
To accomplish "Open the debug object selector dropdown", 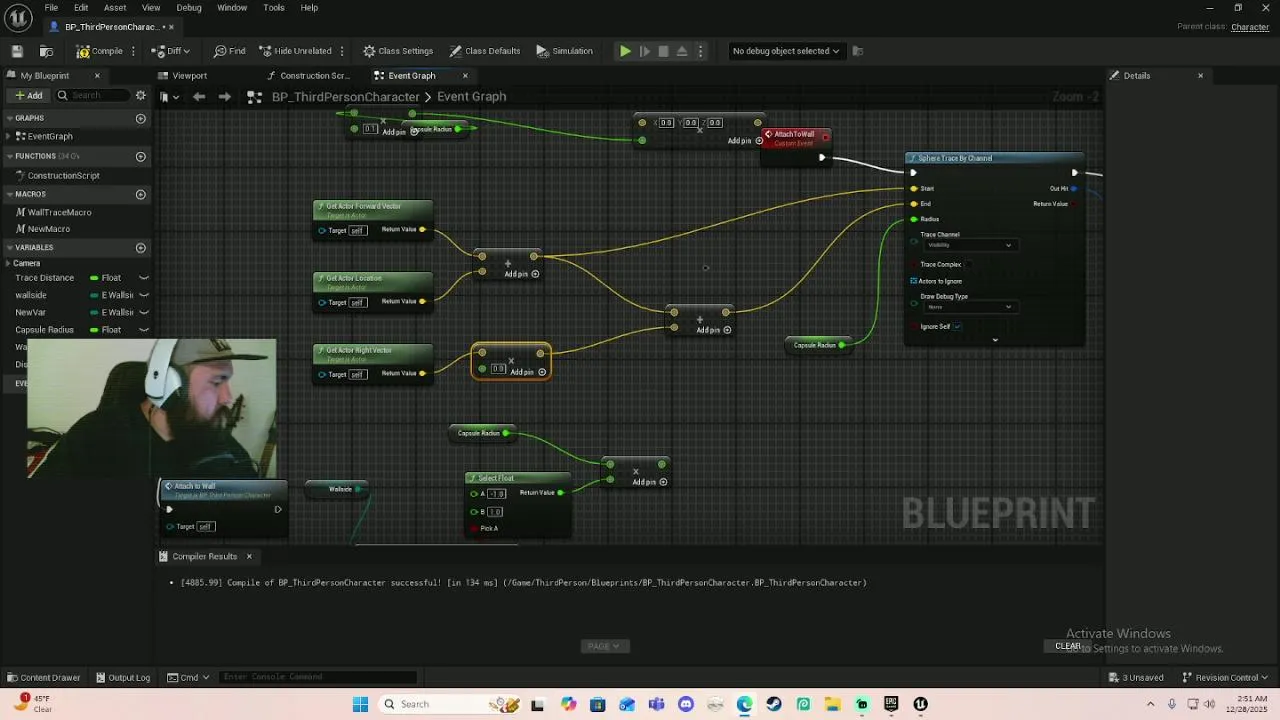I will pyautogui.click(x=786, y=51).
